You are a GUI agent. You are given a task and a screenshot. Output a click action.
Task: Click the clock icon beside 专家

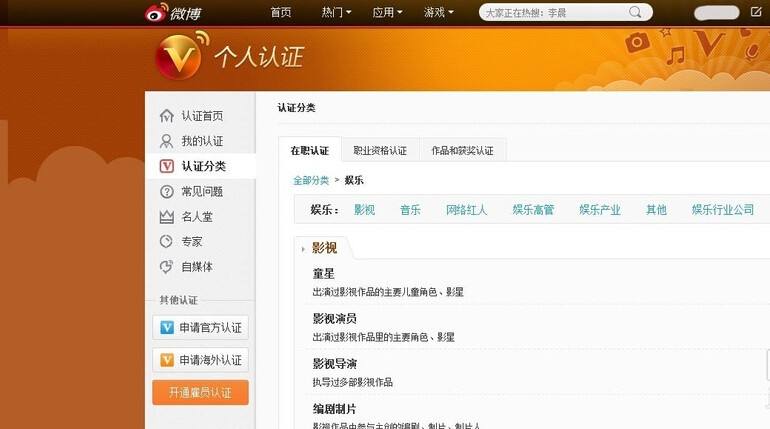click(166, 241)
